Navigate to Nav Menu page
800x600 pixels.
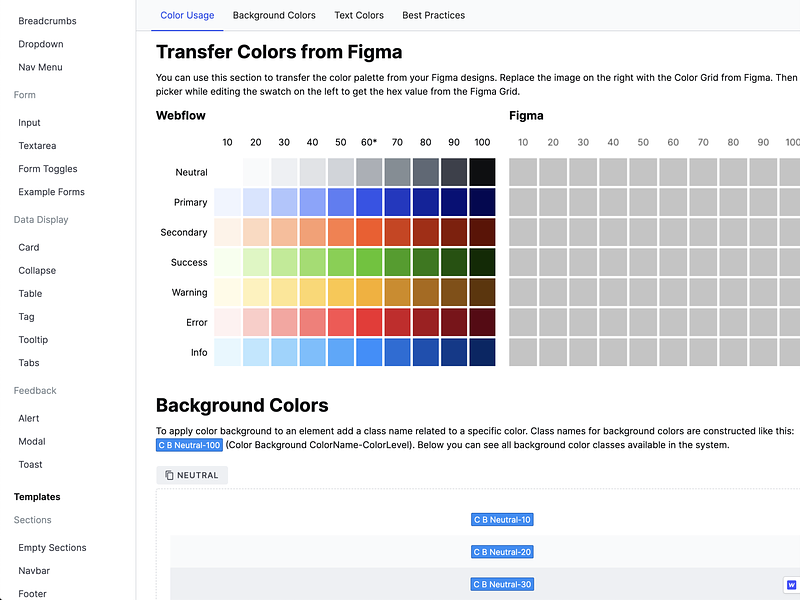pos(40,67)
